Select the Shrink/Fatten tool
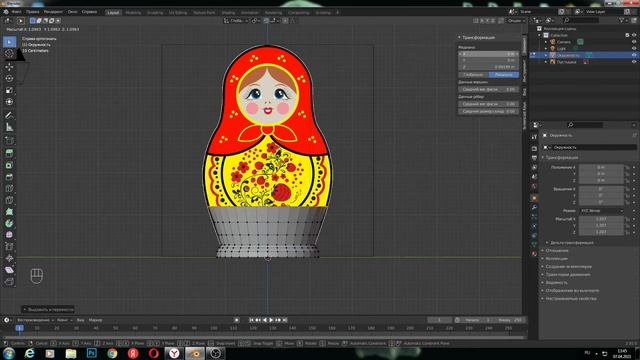This screenshot has height=360, width=640. point(9,258)
